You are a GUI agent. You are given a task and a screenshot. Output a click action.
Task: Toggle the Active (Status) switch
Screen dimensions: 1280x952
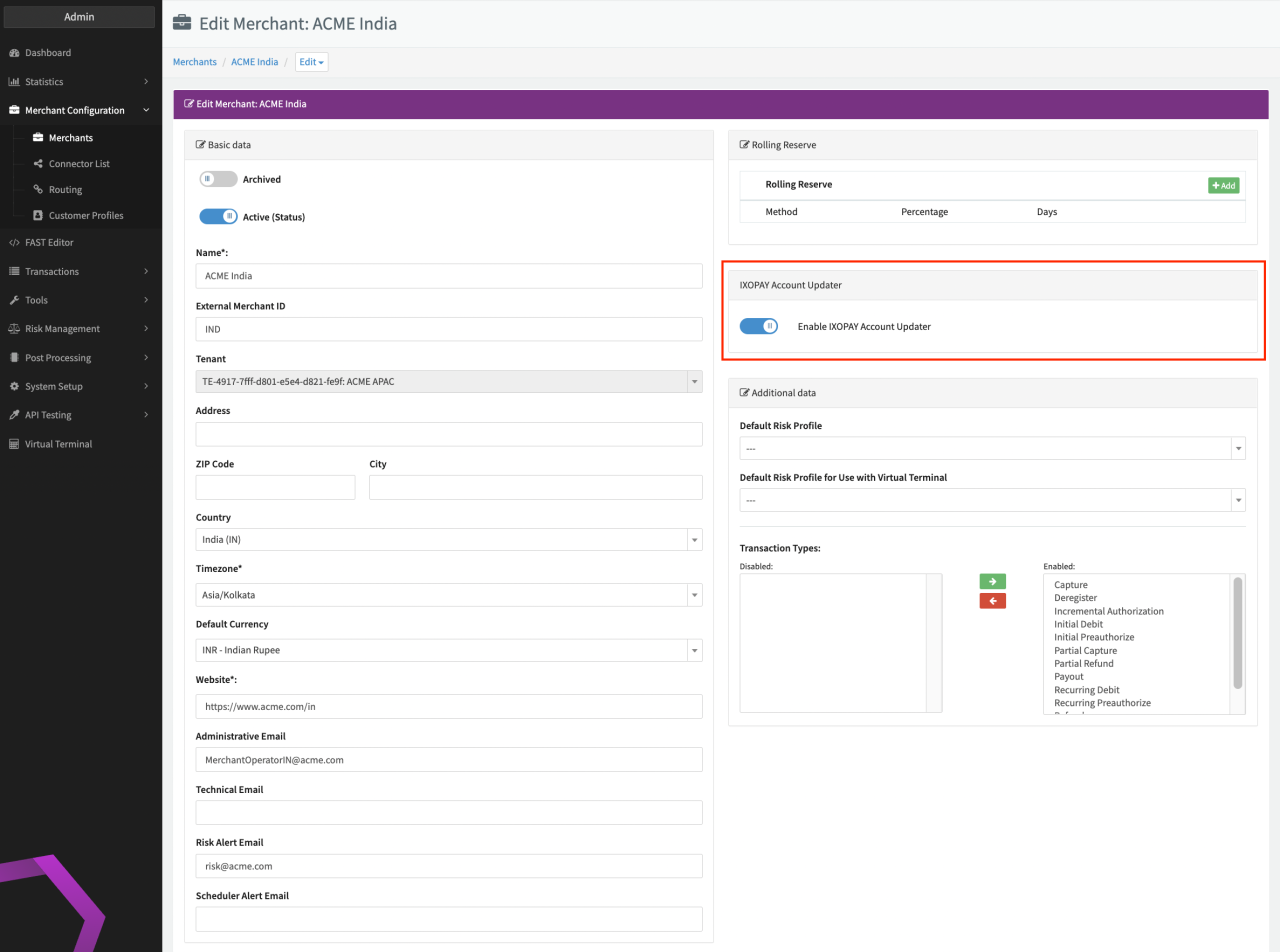[x=218, y=216]
